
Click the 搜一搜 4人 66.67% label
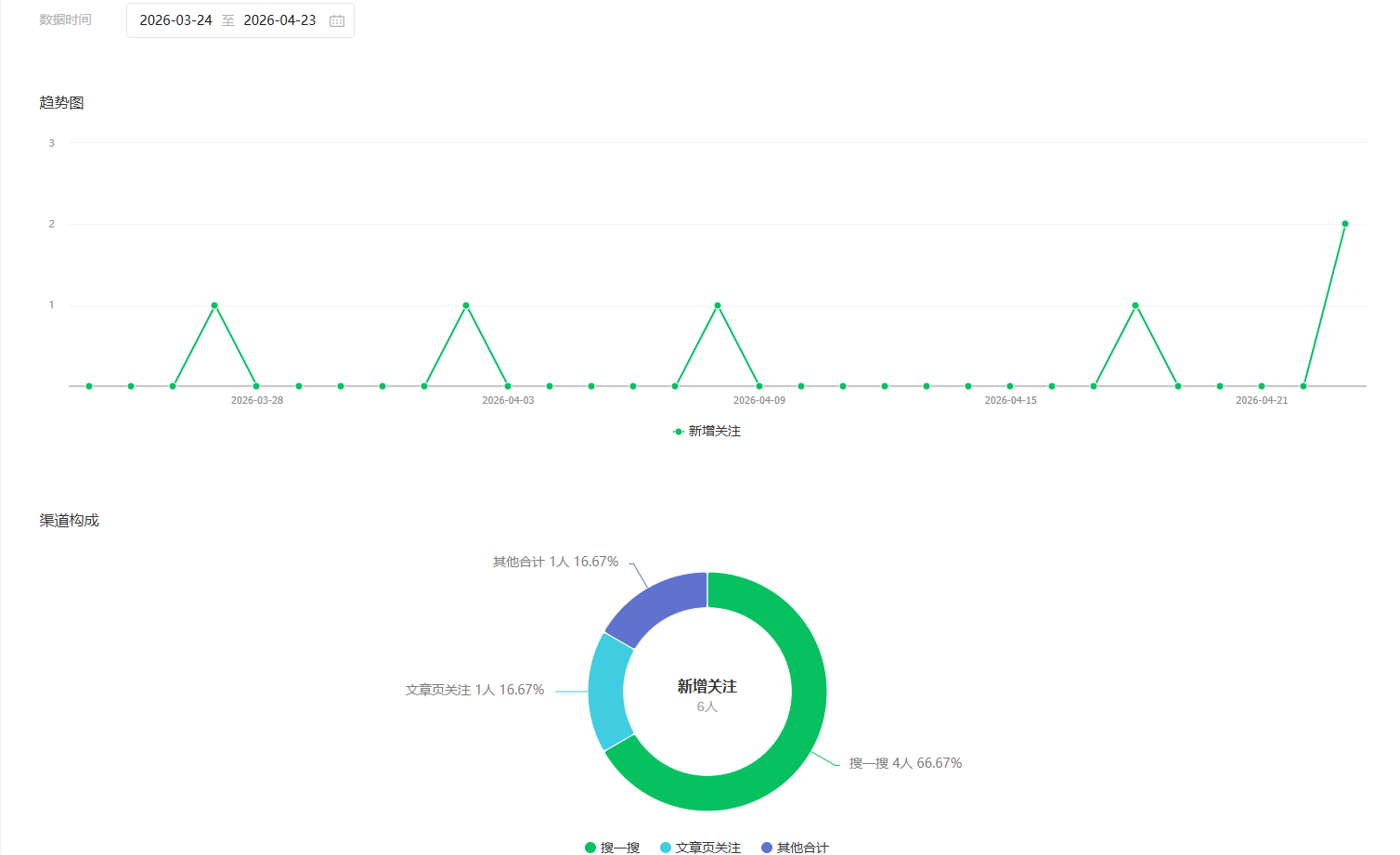905,763
